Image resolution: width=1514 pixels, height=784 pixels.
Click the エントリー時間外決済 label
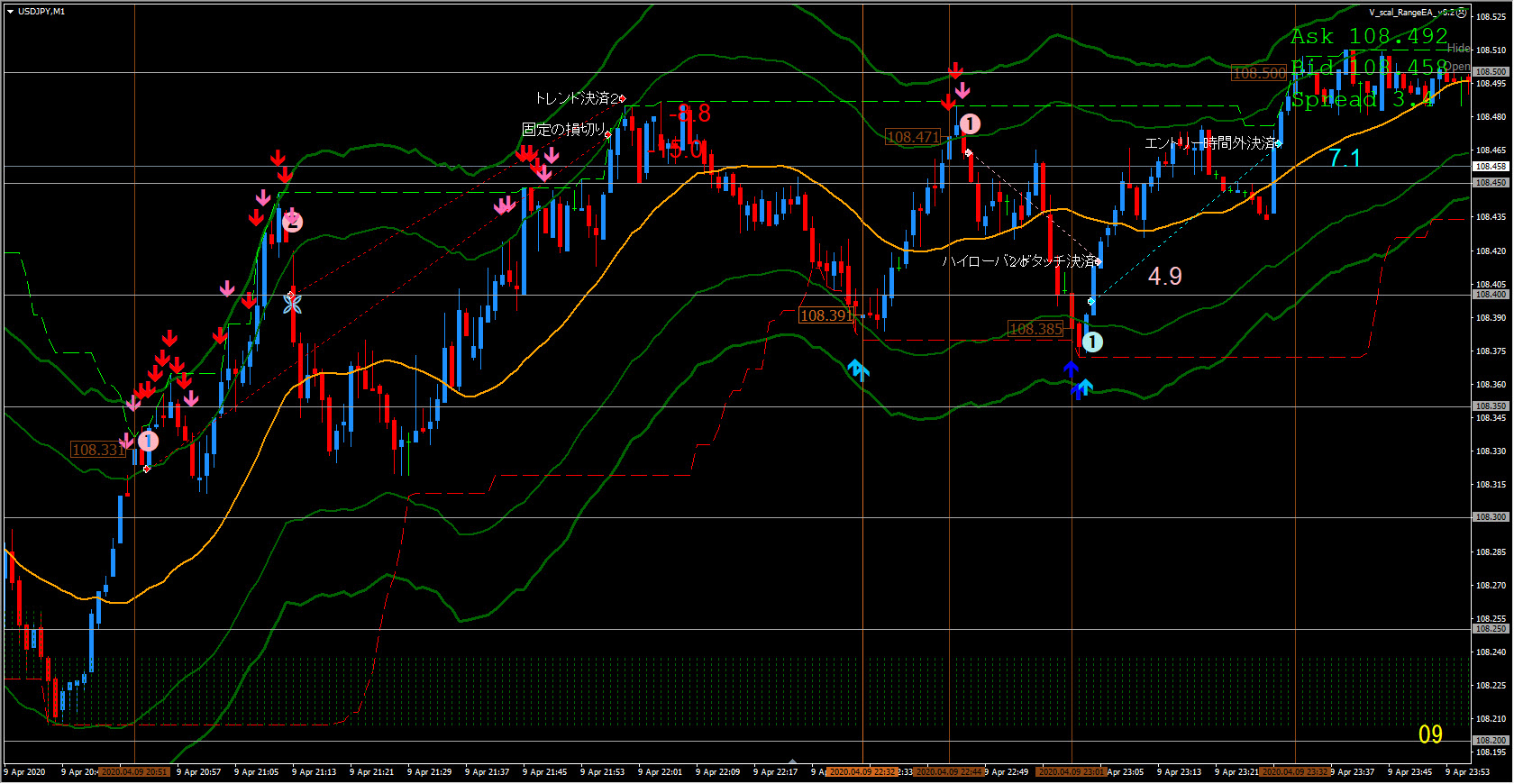1210,143
